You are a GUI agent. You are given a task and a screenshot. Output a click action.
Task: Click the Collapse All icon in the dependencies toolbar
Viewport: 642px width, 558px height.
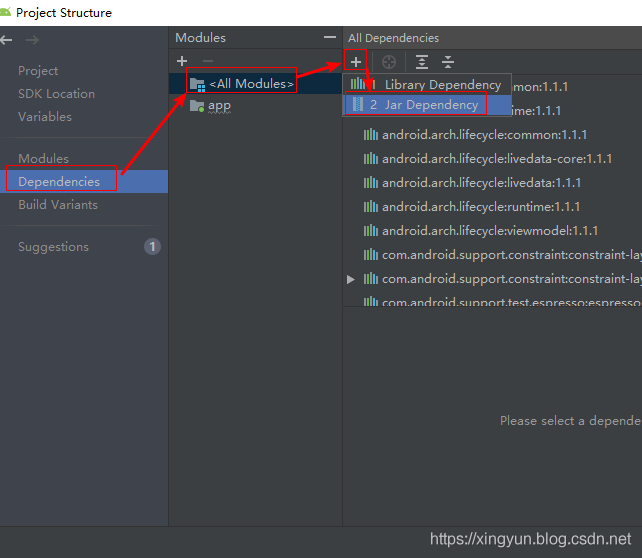(x=448, y=62)
